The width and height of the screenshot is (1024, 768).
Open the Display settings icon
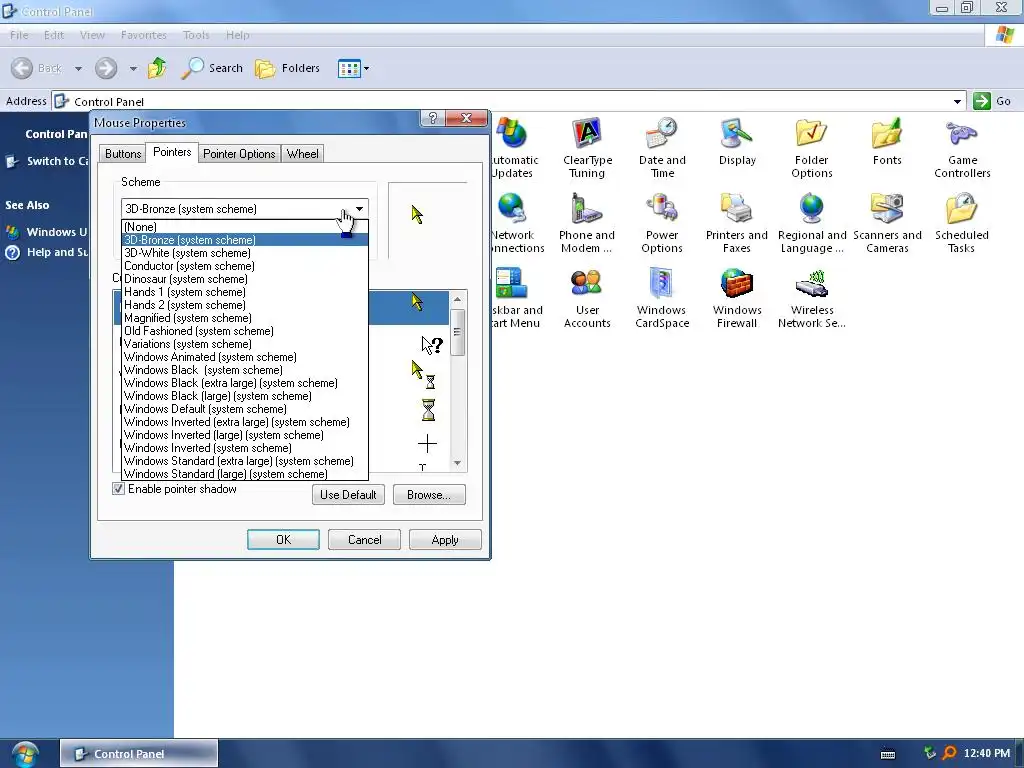(x=737, y=142)
